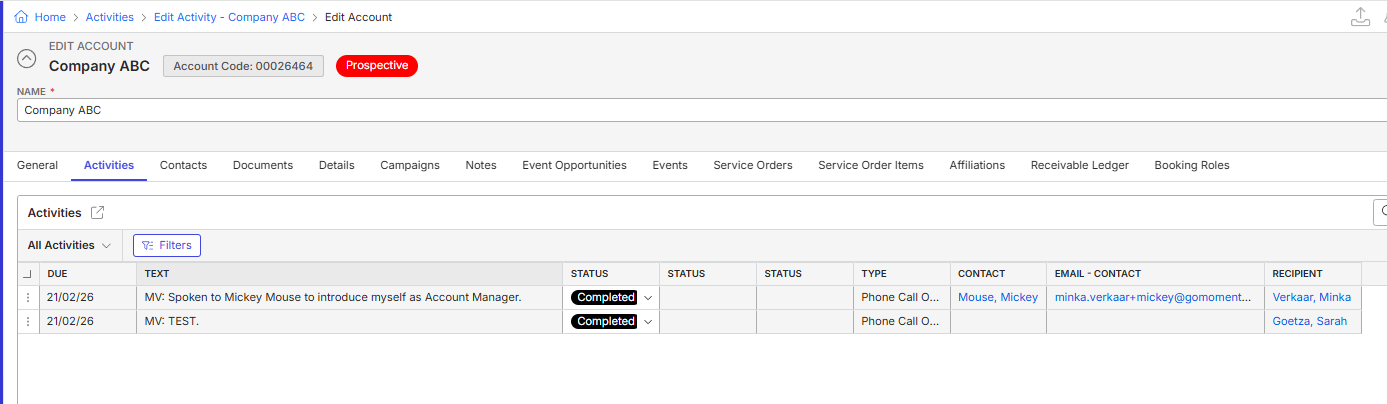Click due date of Mickey Mouse activity
Image resolution: width=1387 pixels, height=404 pixels.
pyautogui.click(x=88, y=297)
